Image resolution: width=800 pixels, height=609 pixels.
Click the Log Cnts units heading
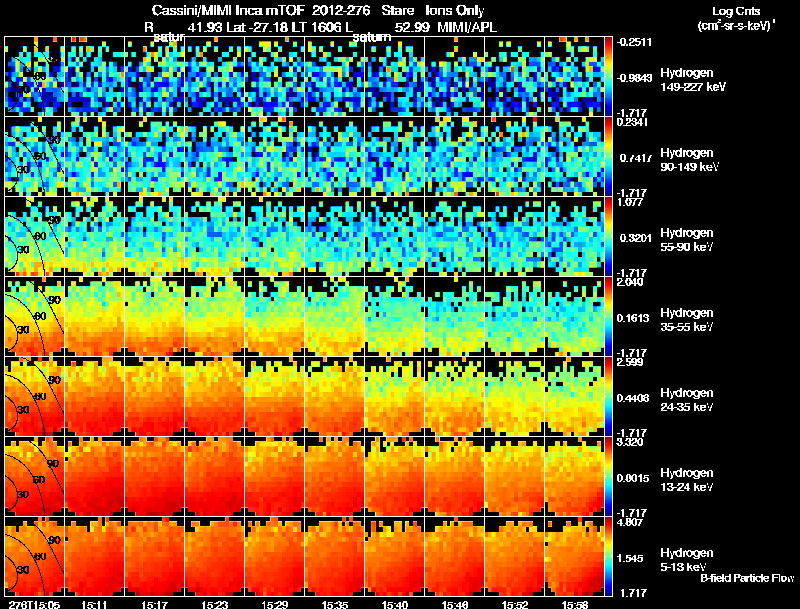[x=736, y=19]
